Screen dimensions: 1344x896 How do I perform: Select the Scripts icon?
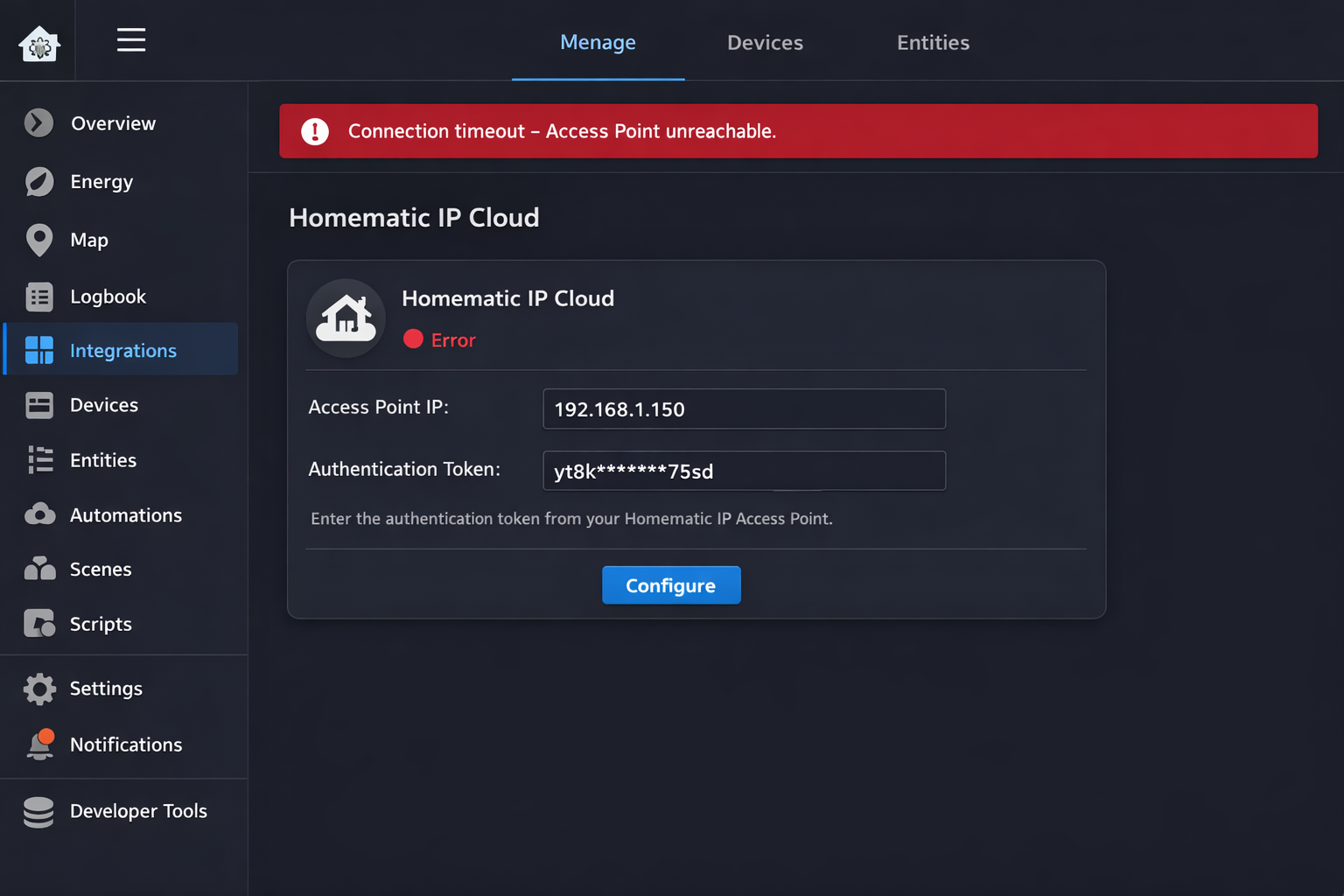[x=38, y=624]
